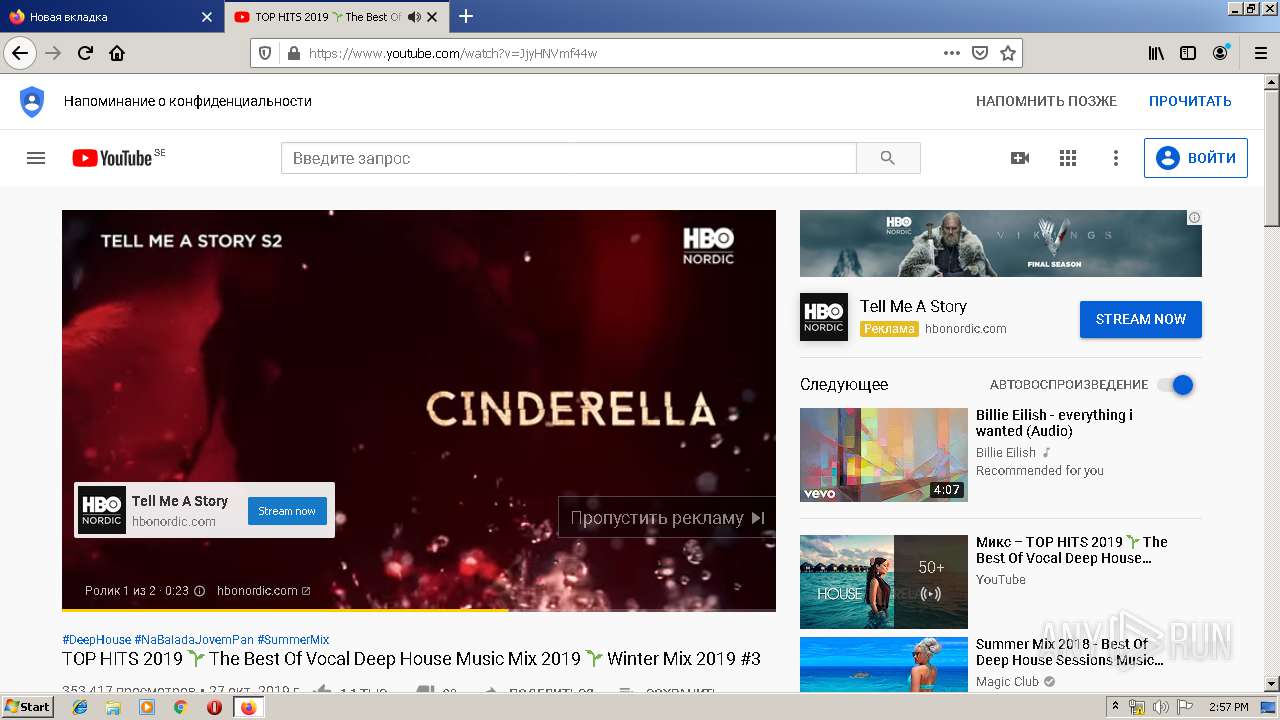1280x720 pixels.
Task: Mute the TOP HITS 2019 tab audio
Action: 414,17
